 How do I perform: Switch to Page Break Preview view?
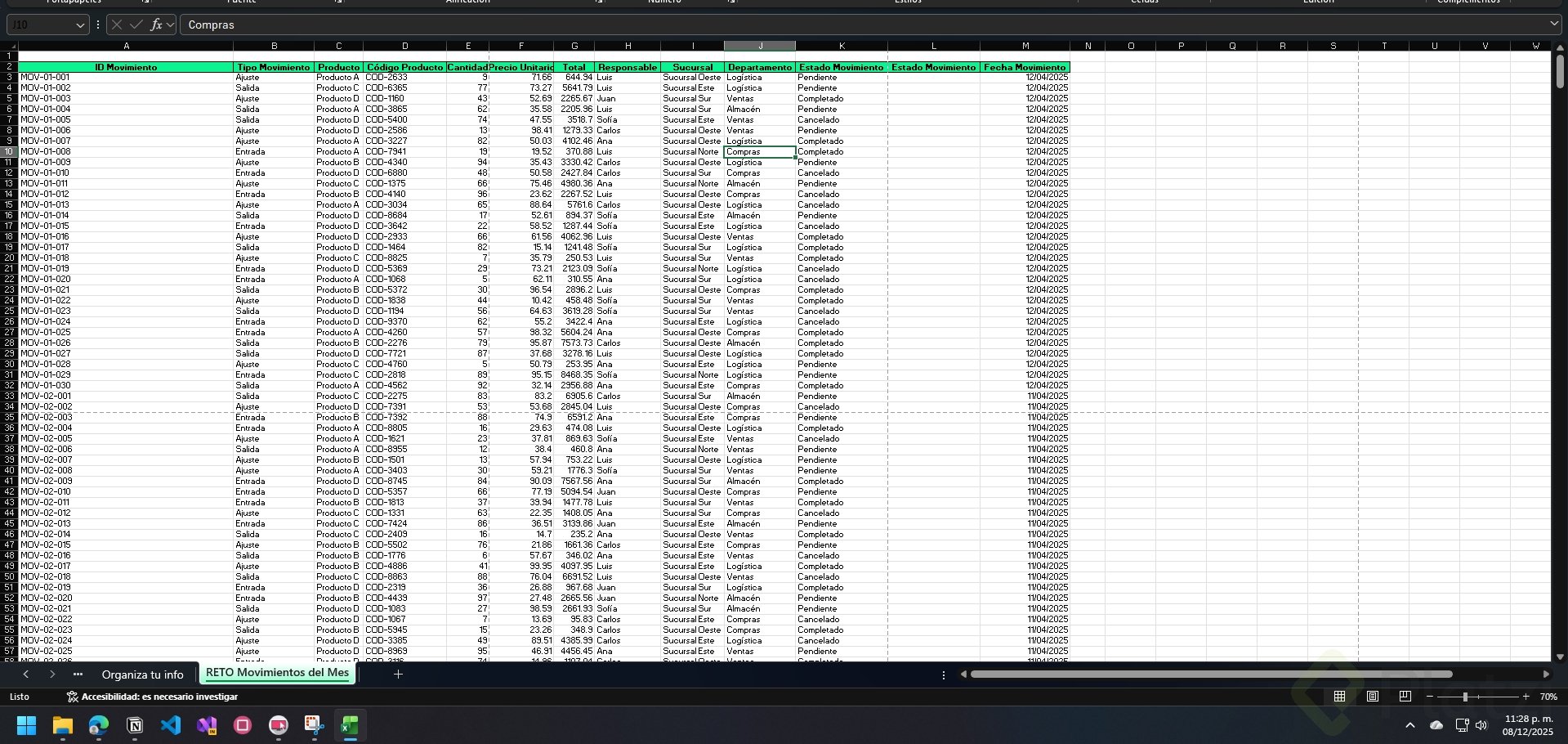1405,697
